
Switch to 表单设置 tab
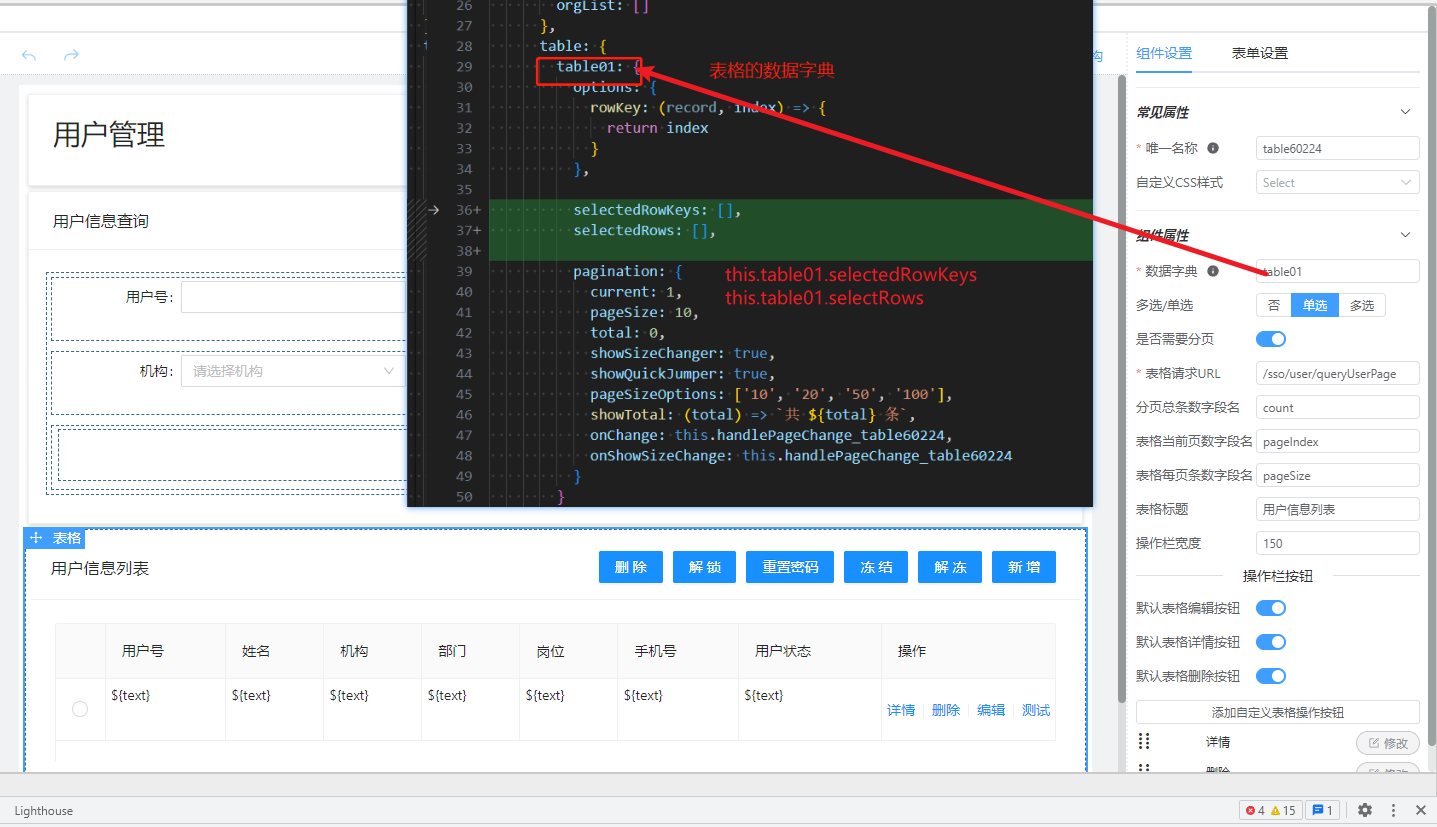[1259, 53]
